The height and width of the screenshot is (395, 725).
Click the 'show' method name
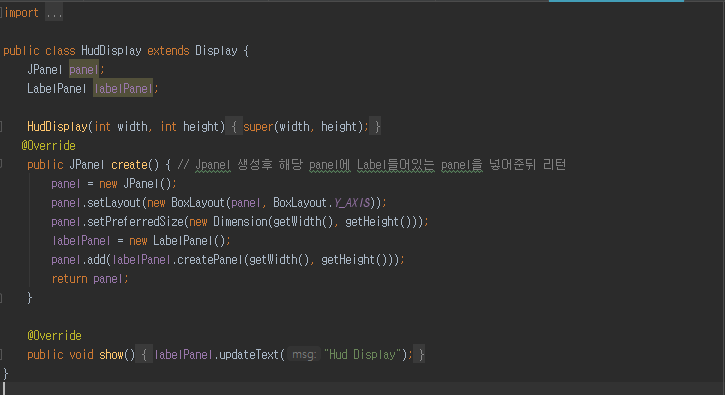point(111,355)
